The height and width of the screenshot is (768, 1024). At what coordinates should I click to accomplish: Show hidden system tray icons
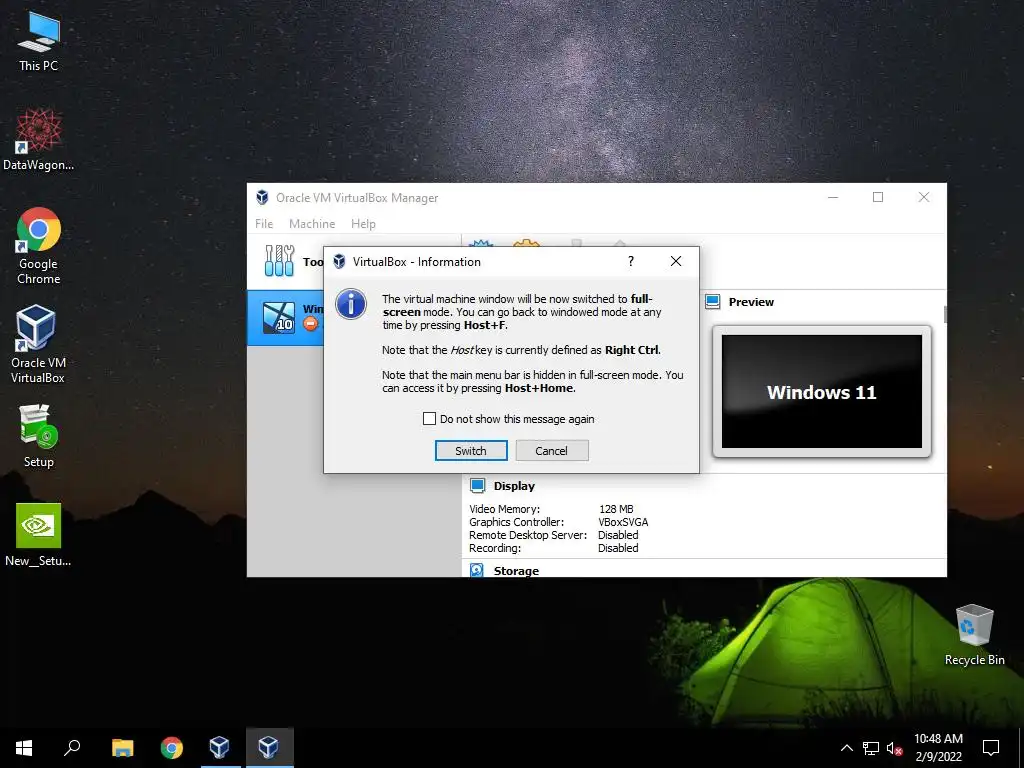pos(846,748)
